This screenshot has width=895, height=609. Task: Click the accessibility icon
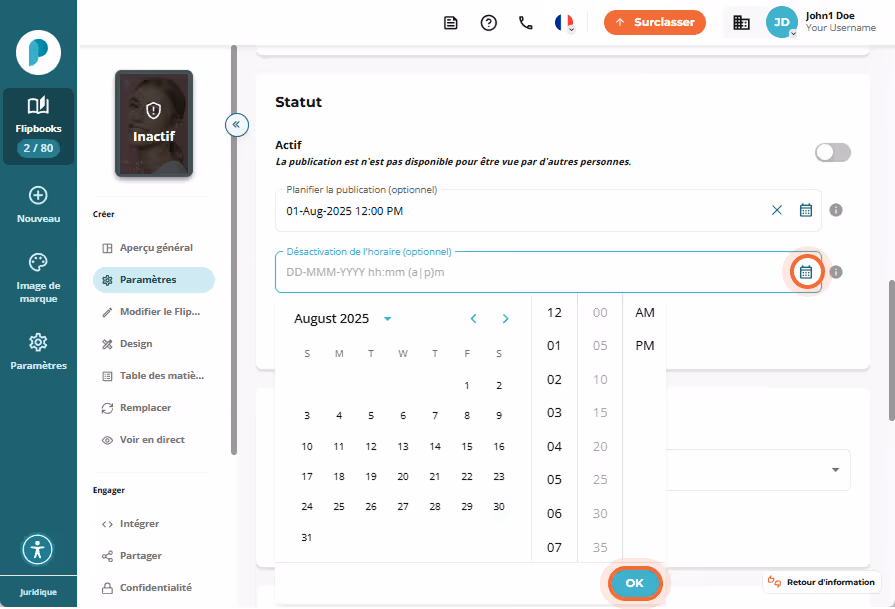(x=38, y=550)
